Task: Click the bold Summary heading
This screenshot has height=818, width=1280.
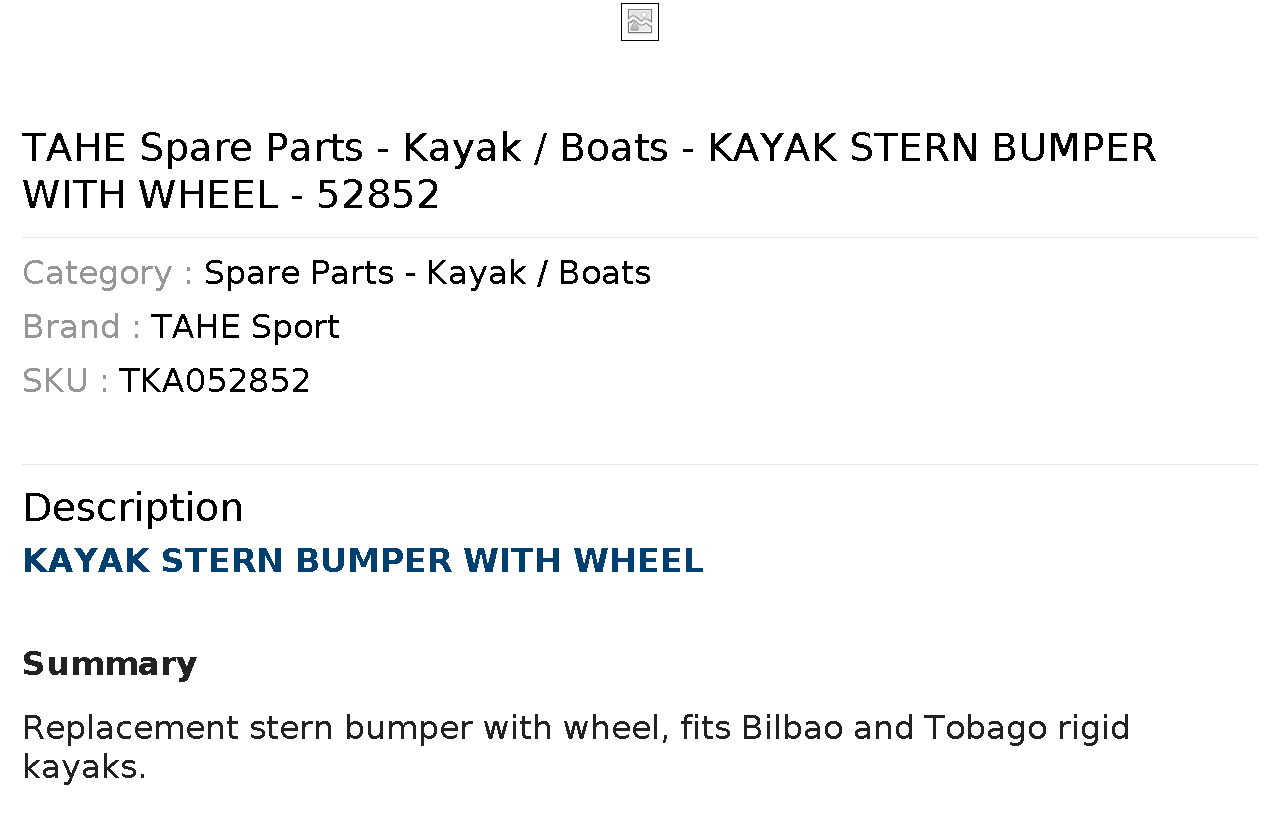Action: pyautogui.click(x=110, y=664)
